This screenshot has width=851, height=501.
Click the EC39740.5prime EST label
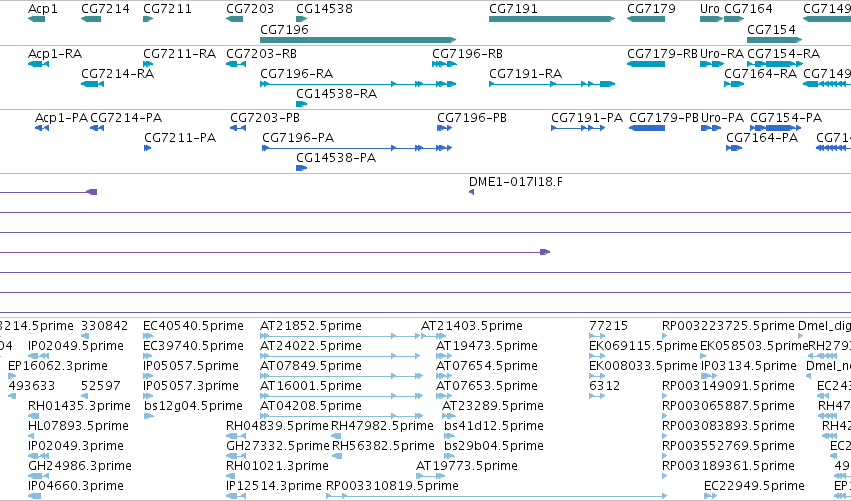click(x=193, y=346)
